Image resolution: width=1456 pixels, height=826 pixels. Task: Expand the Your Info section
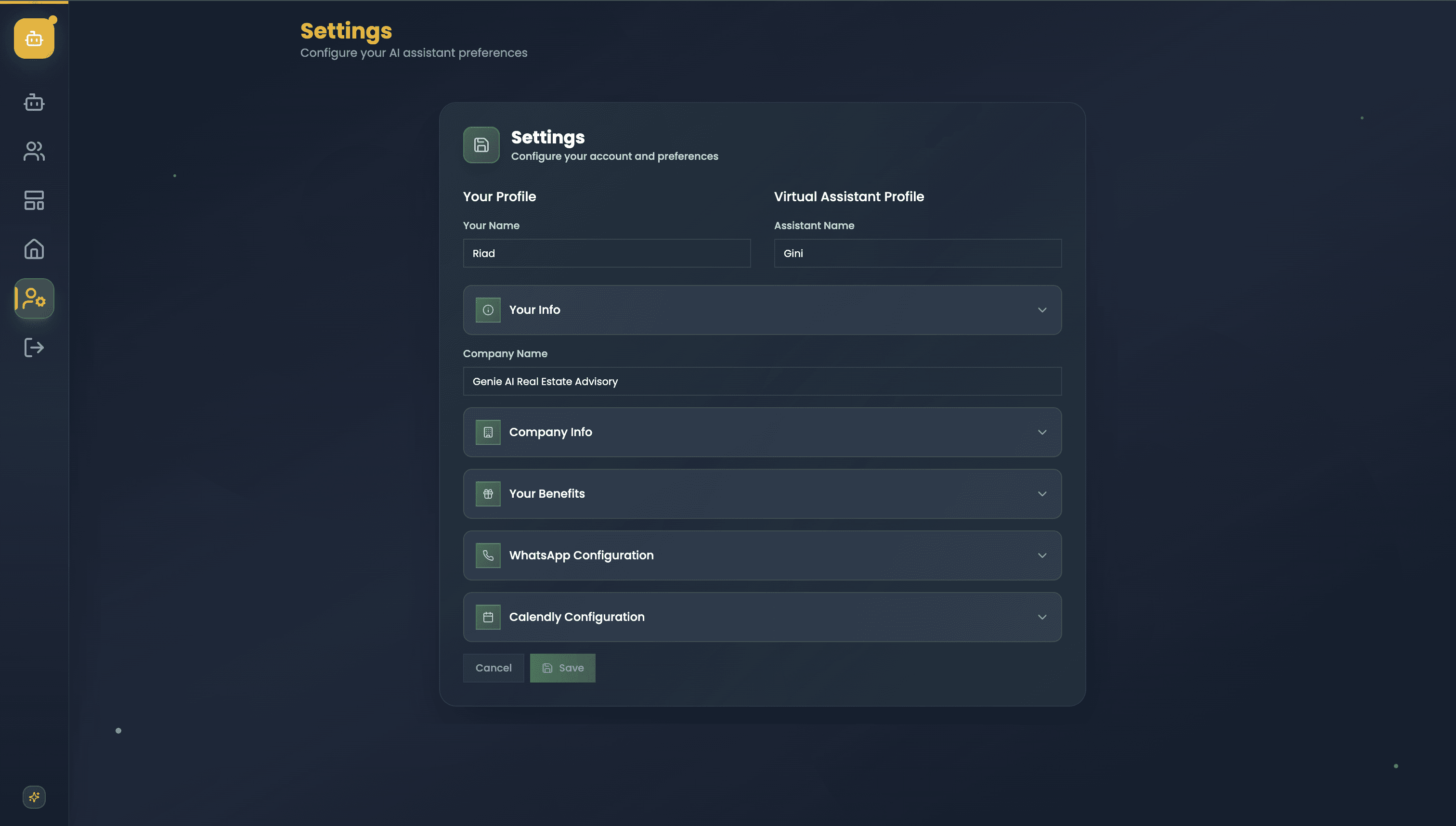(762, 310)
